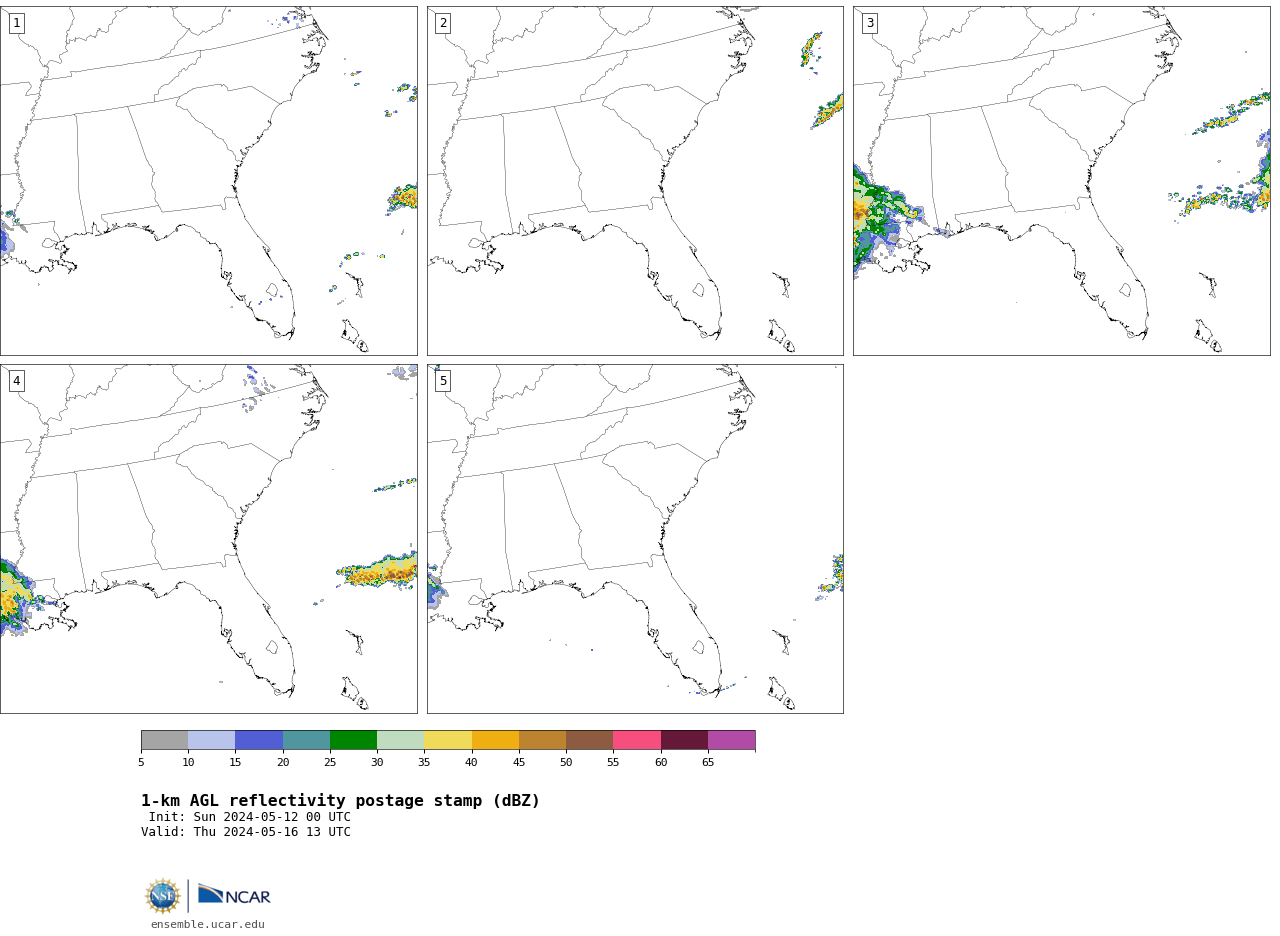Click the colorbar tick label 35
This screenshot has width=1280, height=936.
[x=424, y=763]
